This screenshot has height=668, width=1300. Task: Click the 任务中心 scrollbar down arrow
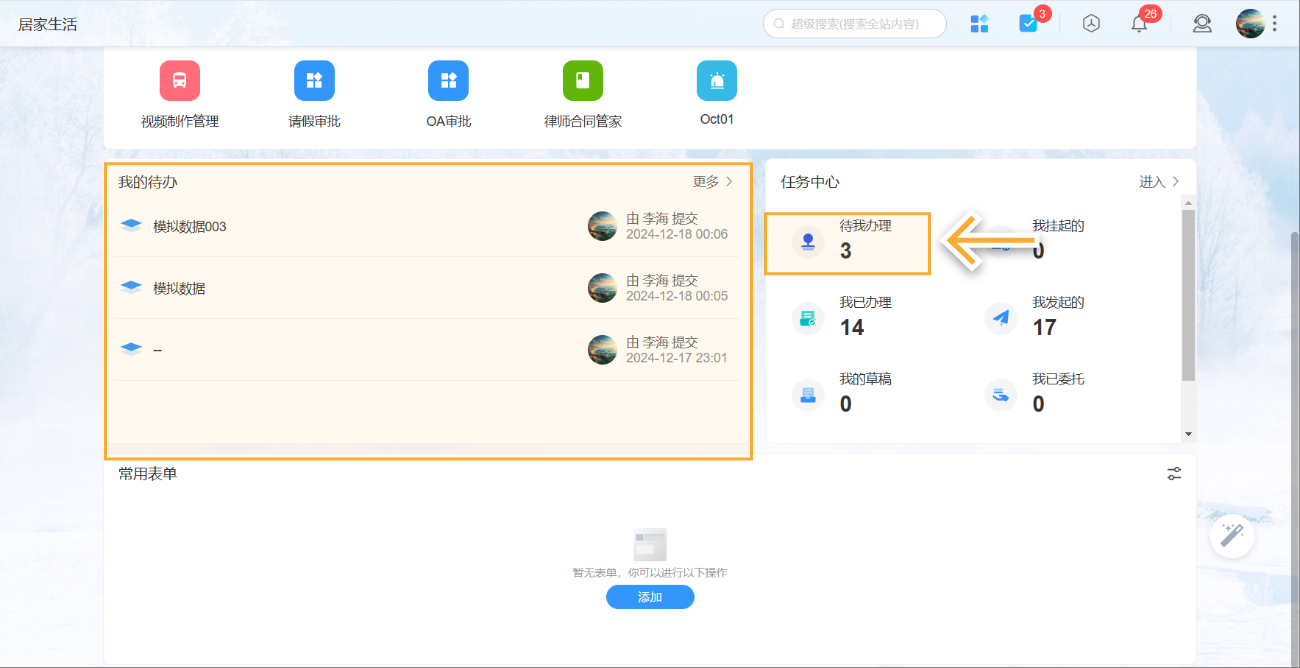pyautogui.click(x=1188, y=434)
